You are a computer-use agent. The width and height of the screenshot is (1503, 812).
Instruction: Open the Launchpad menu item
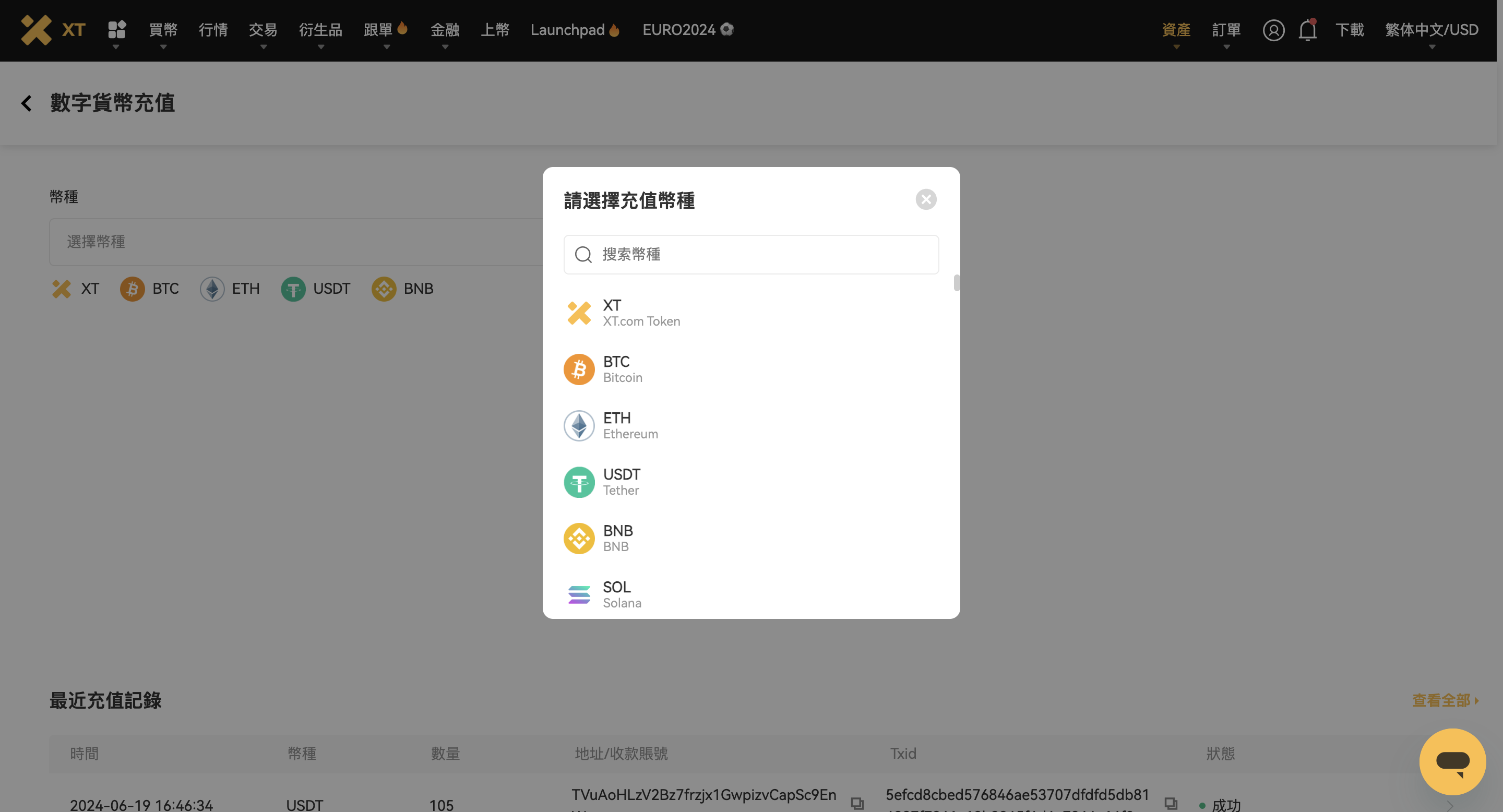point(567,30)
